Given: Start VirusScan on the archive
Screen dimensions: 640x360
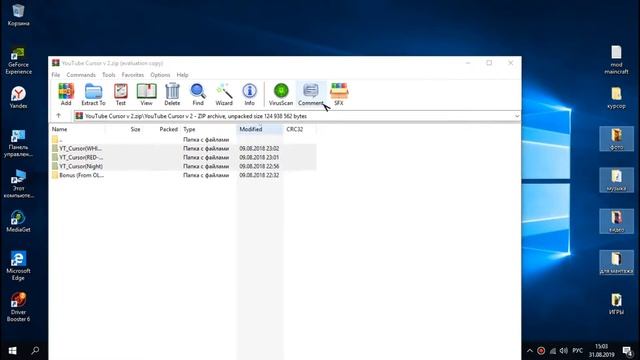Looking at the screenshot, I should tap(281, 94).
